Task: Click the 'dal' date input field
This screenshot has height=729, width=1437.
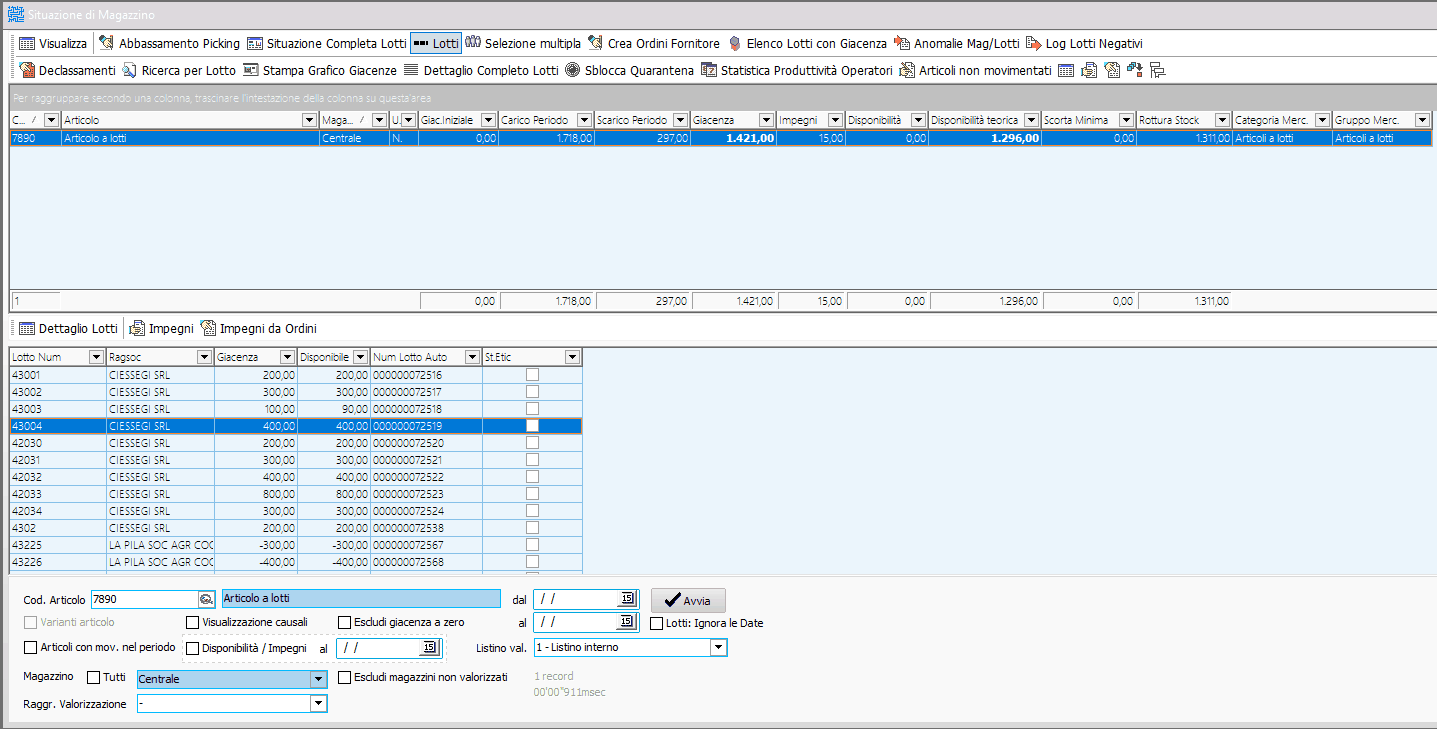Action: coord(577,599)
